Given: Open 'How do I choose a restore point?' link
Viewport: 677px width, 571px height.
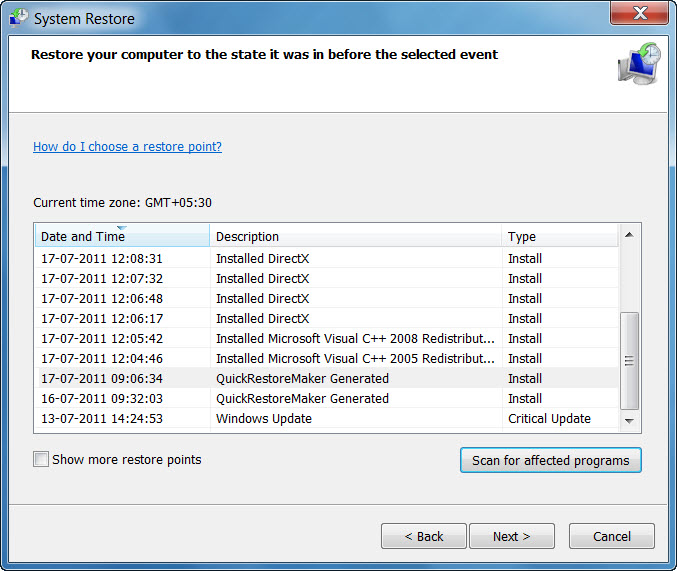Looking at the screenshot, I should pos(127,147).
